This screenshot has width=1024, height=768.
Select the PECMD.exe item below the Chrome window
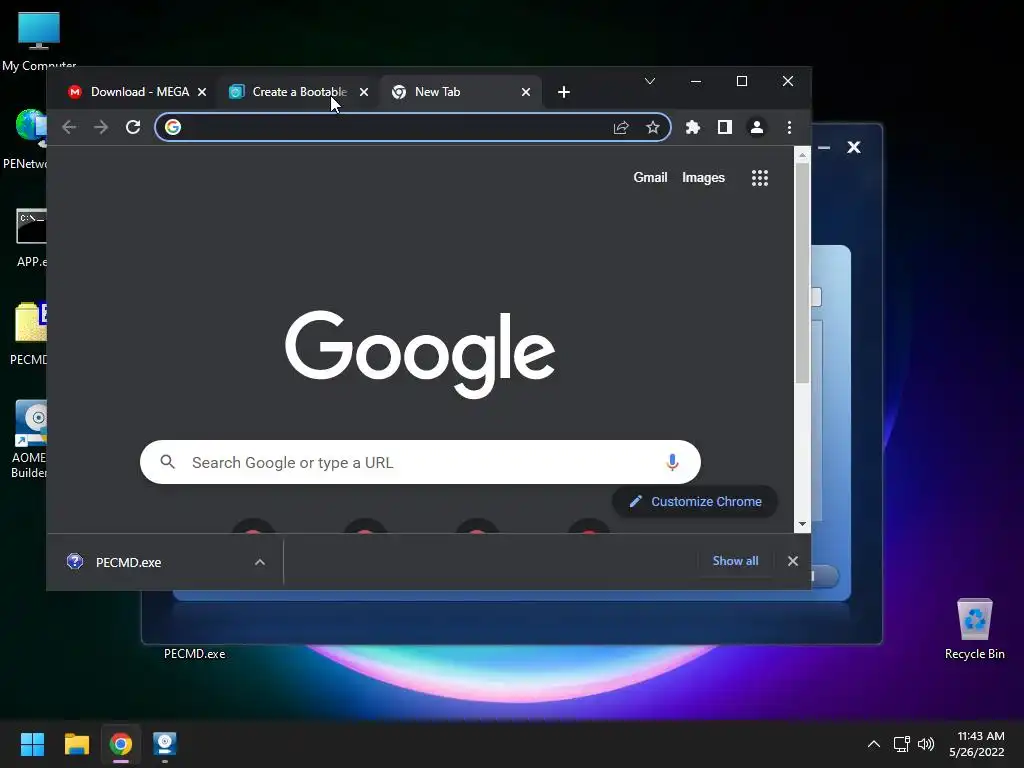click(x=195, y=654)
